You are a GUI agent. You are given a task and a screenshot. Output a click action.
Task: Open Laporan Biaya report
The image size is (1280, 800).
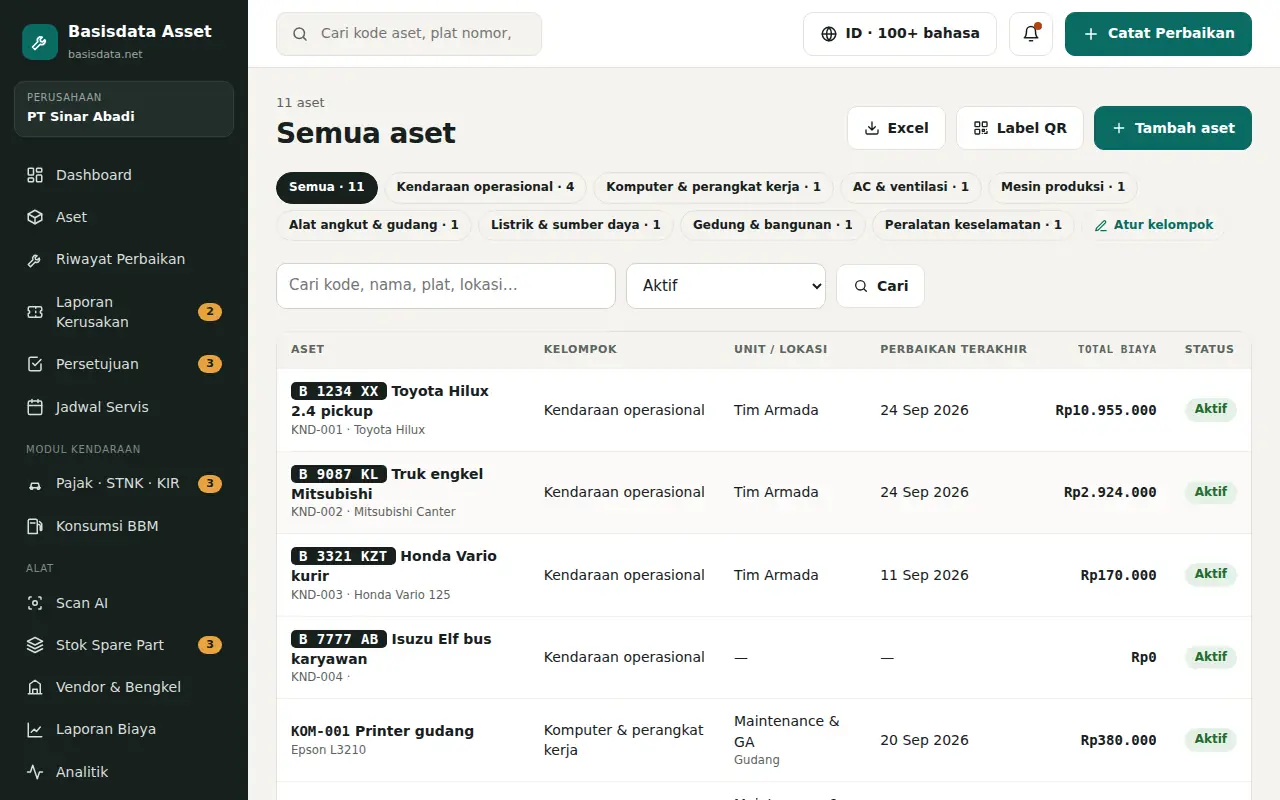click(124, 729)
